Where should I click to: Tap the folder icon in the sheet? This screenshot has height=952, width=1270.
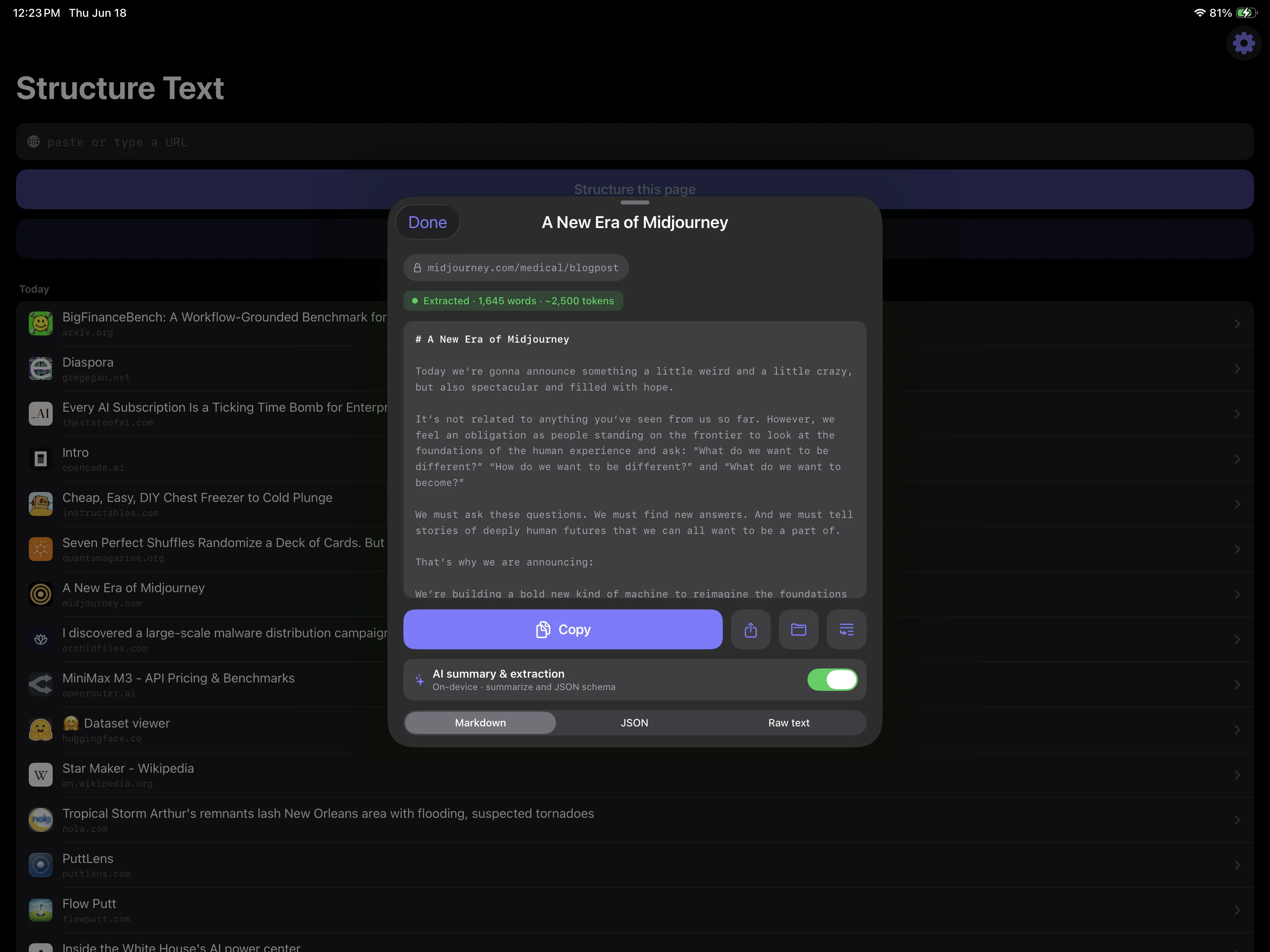[x=799, y=630]
